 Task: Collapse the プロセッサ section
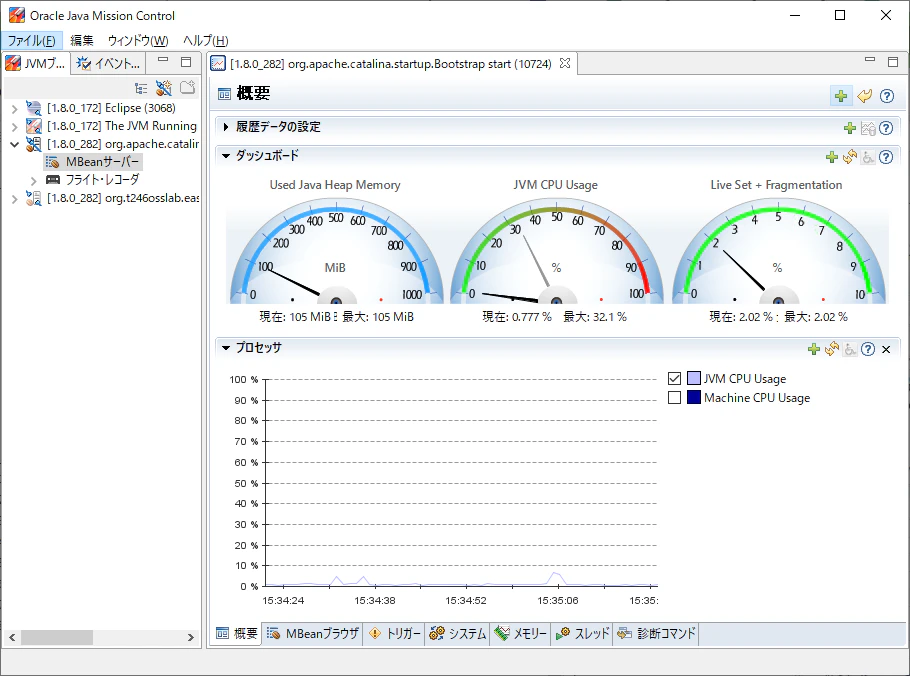226,348
